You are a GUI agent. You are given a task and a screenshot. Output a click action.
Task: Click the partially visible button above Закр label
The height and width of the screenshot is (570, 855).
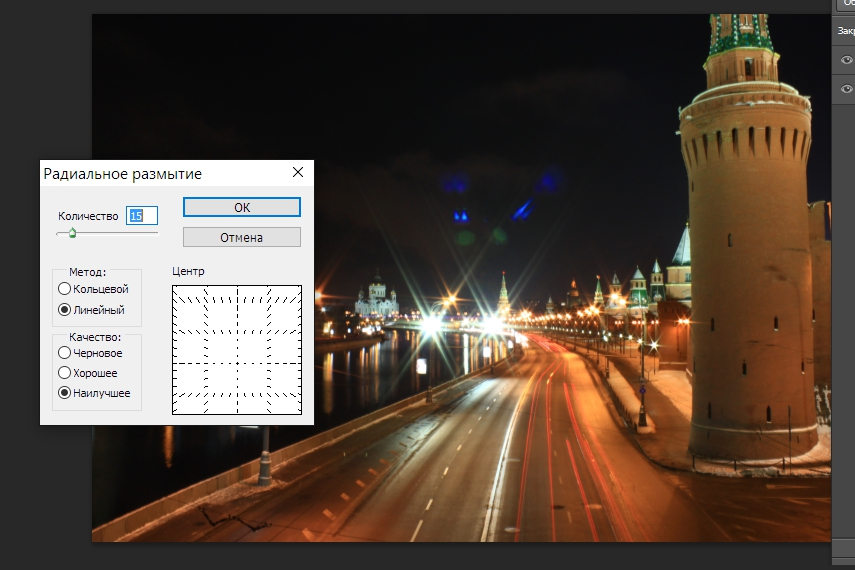point(846,4)
